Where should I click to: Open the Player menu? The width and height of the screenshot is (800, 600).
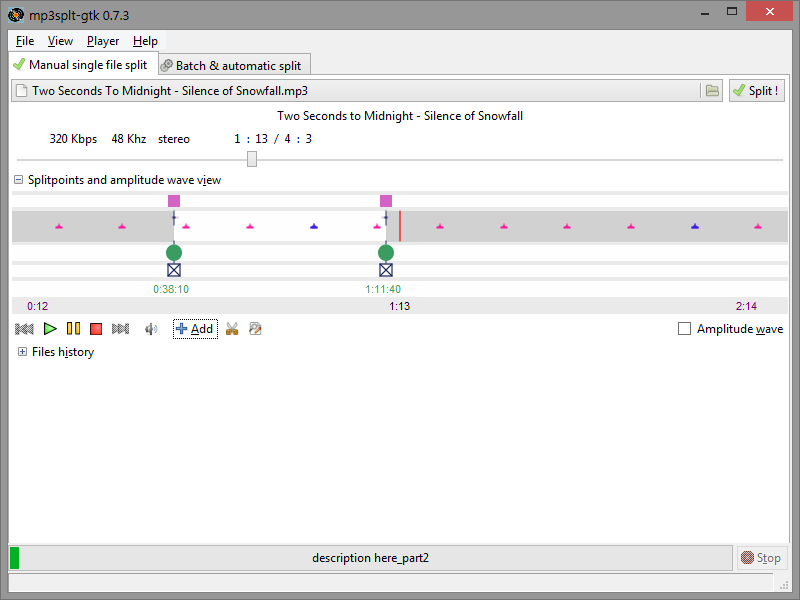coord(103,41)
